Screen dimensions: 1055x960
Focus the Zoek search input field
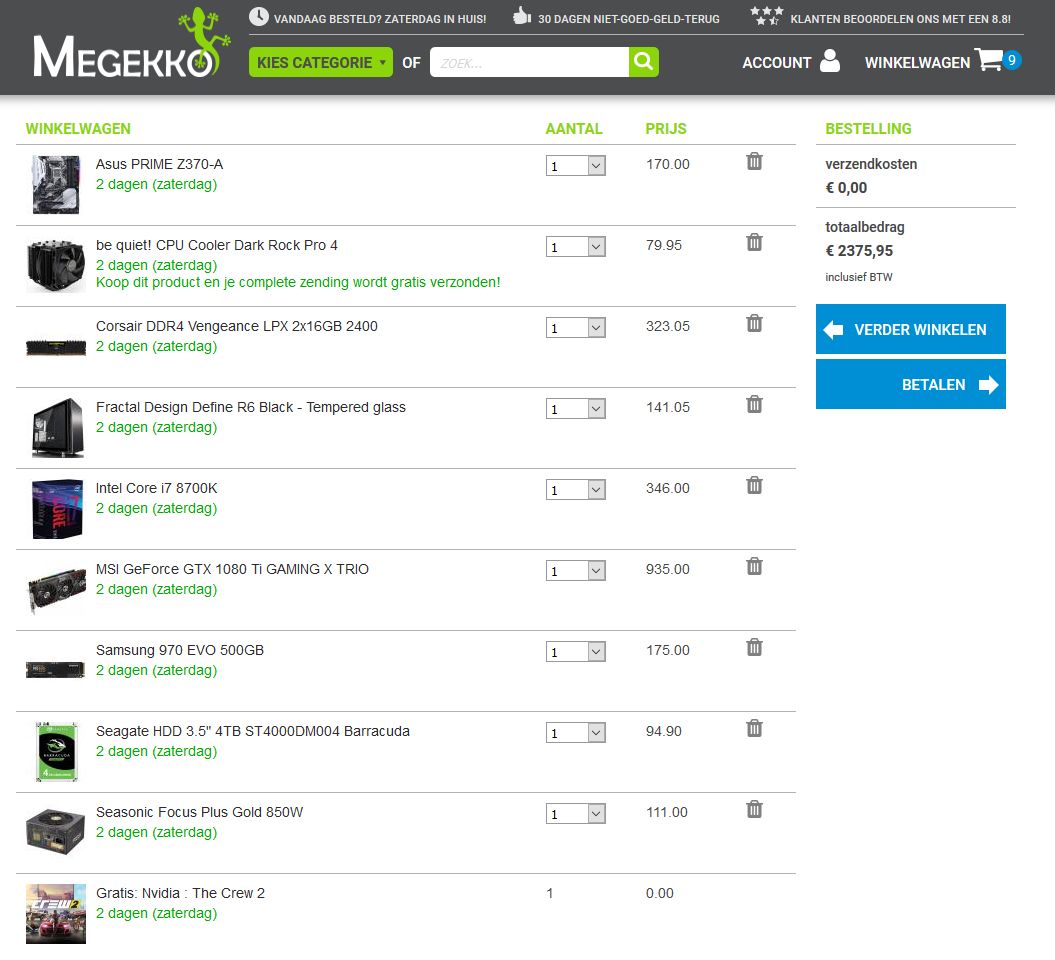530,62
